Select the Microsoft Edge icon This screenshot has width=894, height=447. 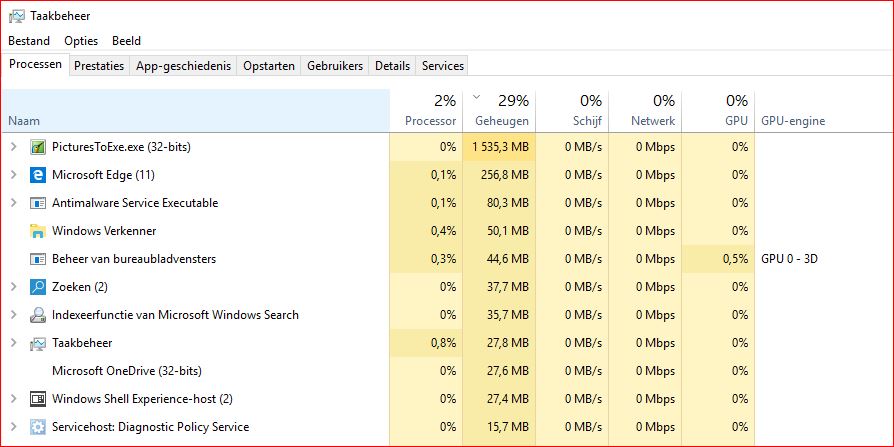[38, 175]
